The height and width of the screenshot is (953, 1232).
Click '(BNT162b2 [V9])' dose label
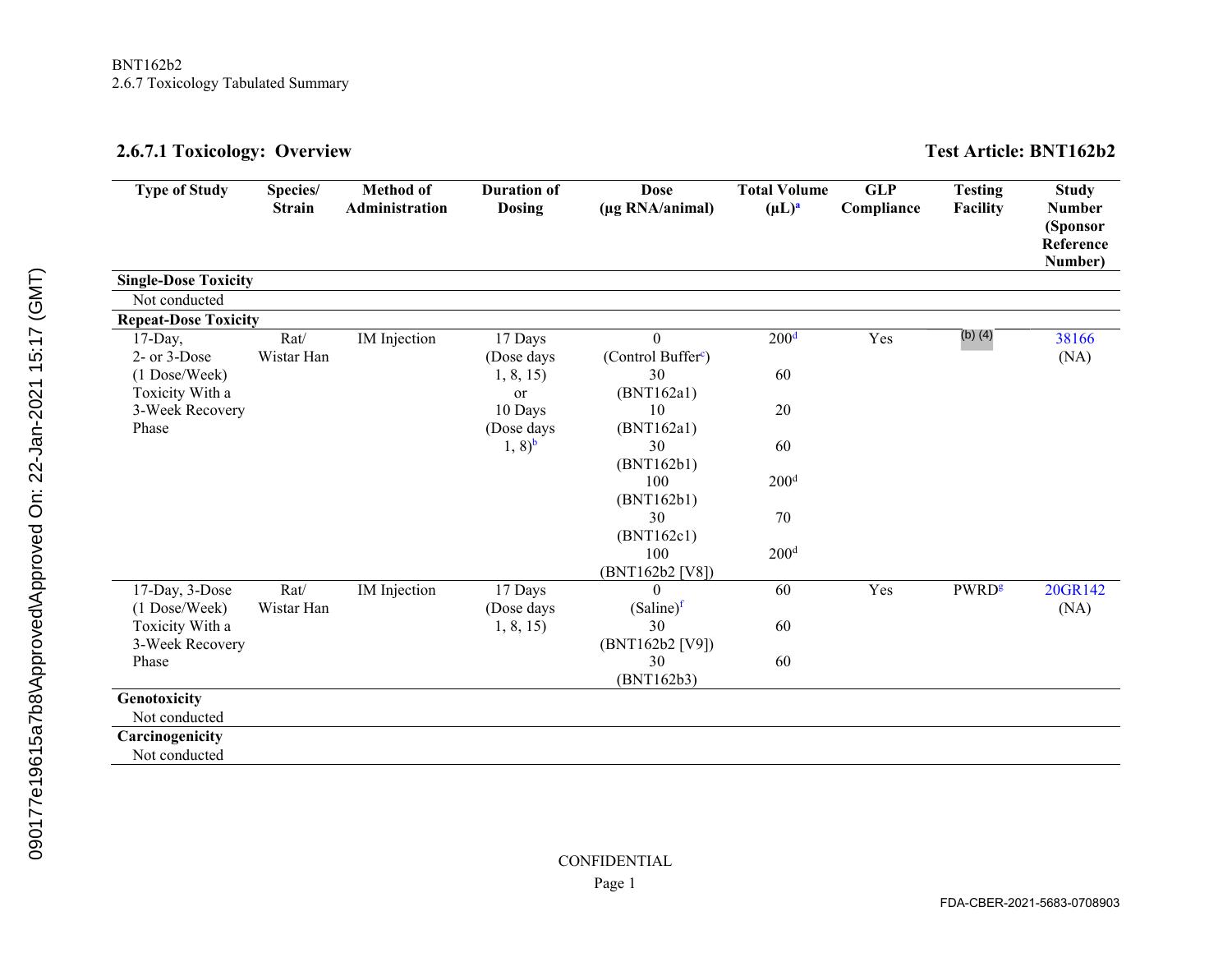(656, 644)
